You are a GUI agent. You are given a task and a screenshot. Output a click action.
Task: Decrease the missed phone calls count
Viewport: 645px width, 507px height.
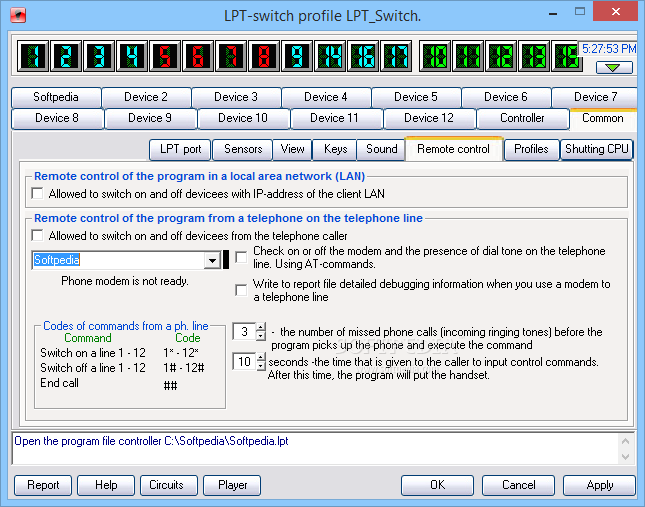[260, 336]
